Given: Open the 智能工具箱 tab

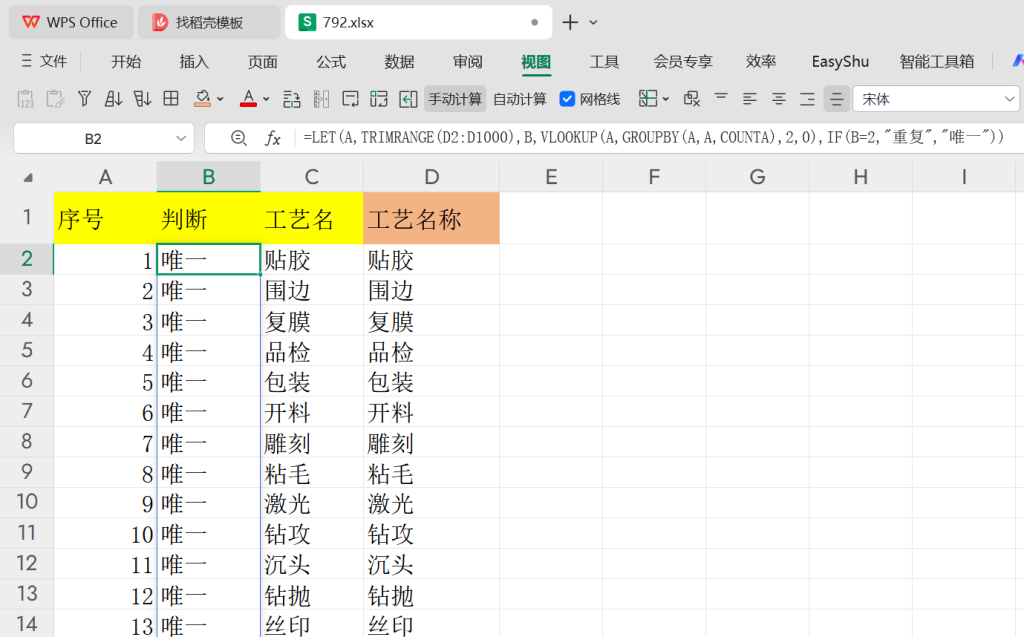Looking at the screenshot, I should 936,61.
